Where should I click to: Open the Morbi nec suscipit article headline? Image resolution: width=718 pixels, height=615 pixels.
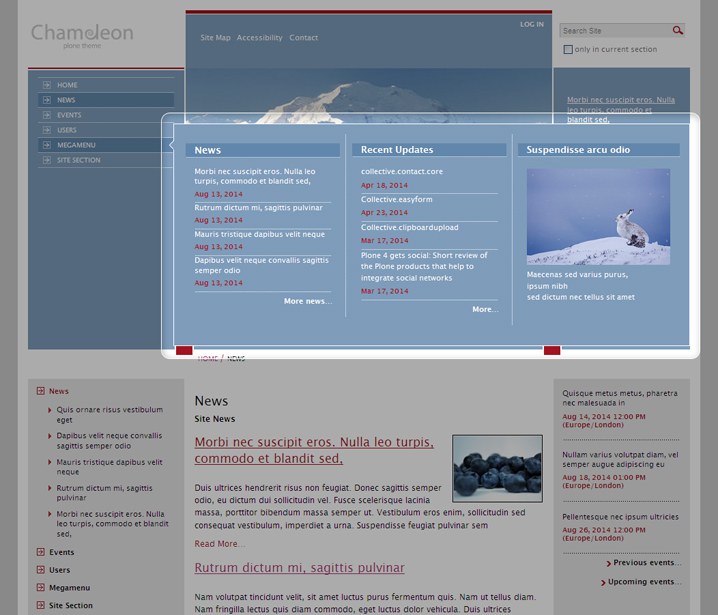pyautogui.click(x=314, y=450)
